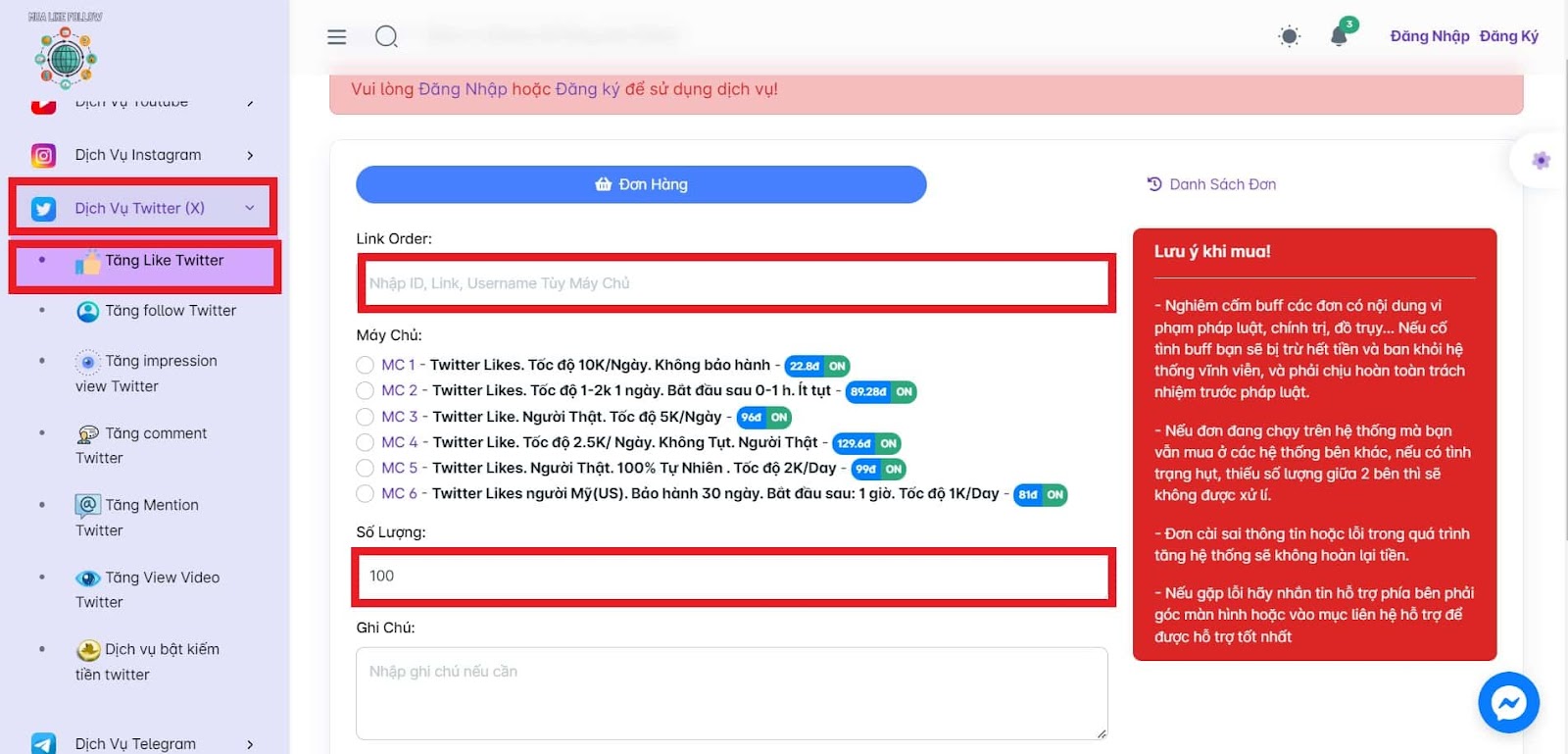Image resolution: width=1568 pixels, height=754 pixels.
Task: Switch to Danh Sách Đơn tab
Action: pos(1212,184)
